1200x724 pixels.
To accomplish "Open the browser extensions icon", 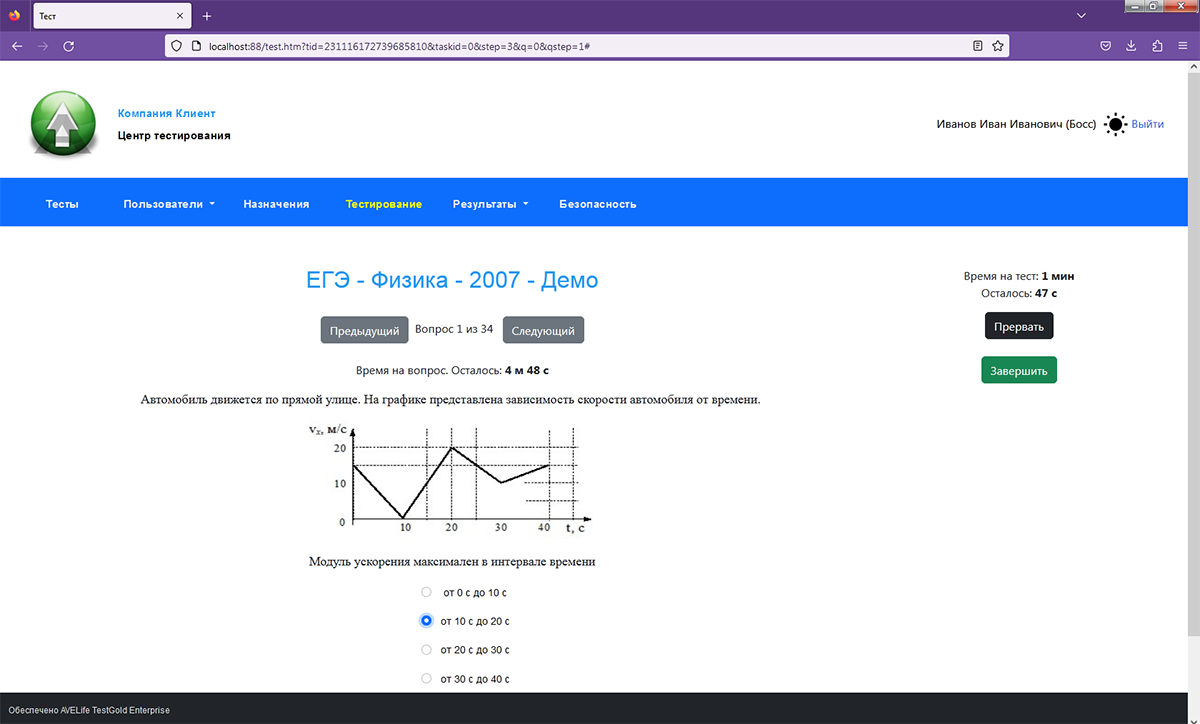I will [1157, 46].
